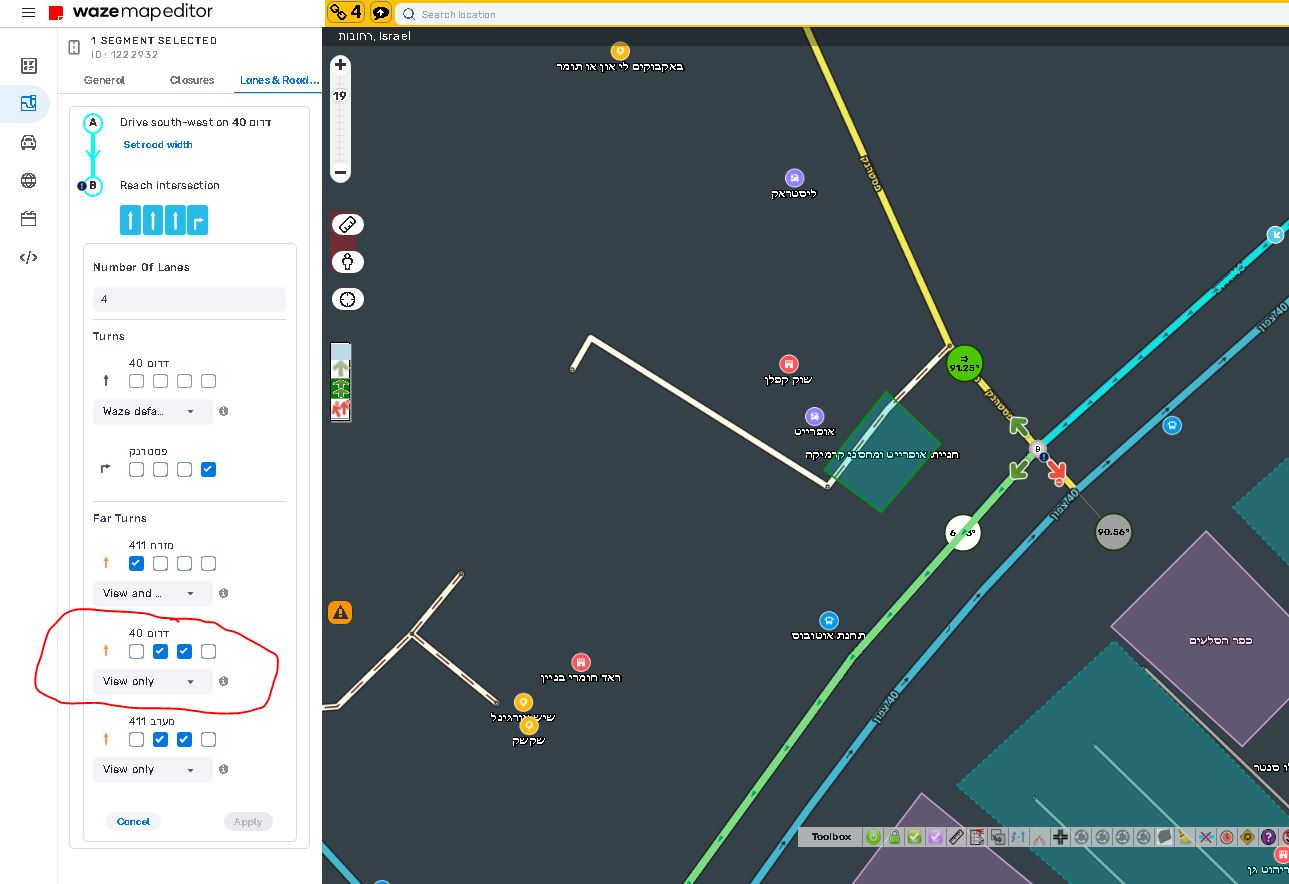Click the ליסטראק place marker
Screen dimensions: 1289x884
tap(794, 177)
